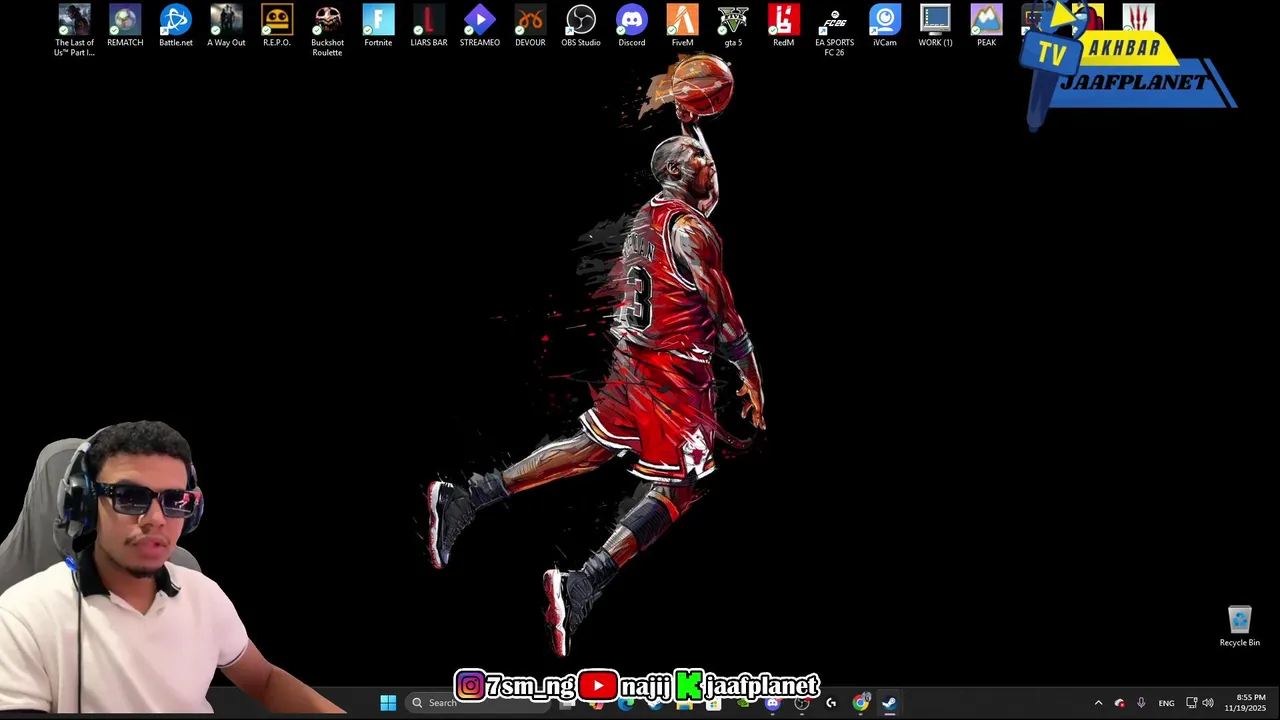Open Google Chrome from the taskbar
The height and width of the screenshot is (720, 1280).
click(x=860, y=703)
